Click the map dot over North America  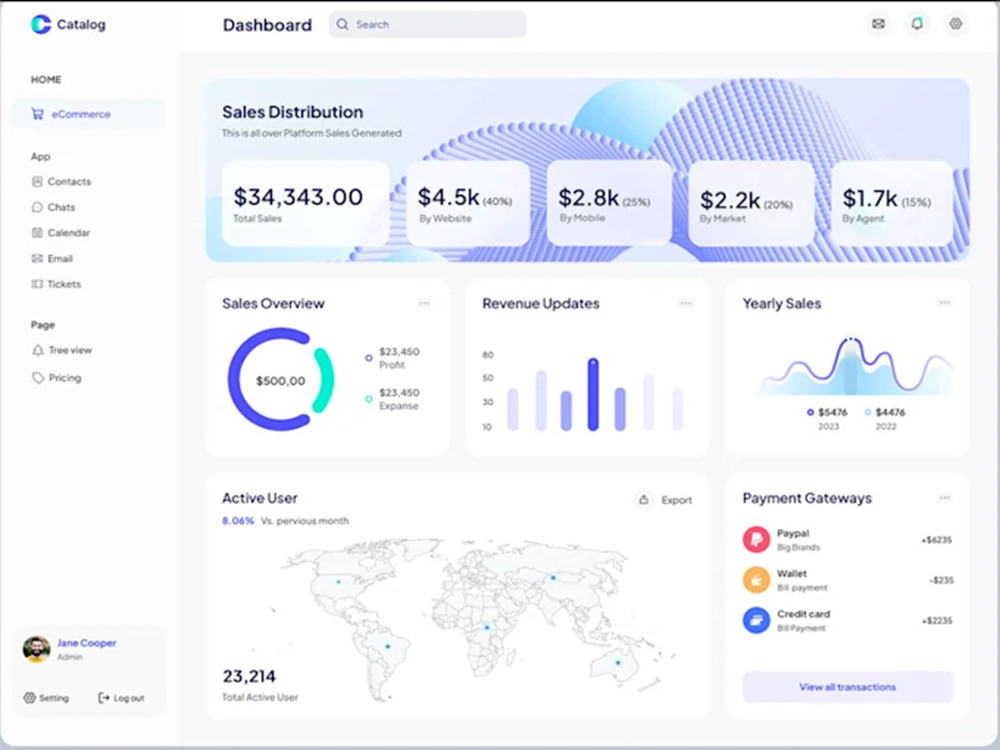coord(338,582)
